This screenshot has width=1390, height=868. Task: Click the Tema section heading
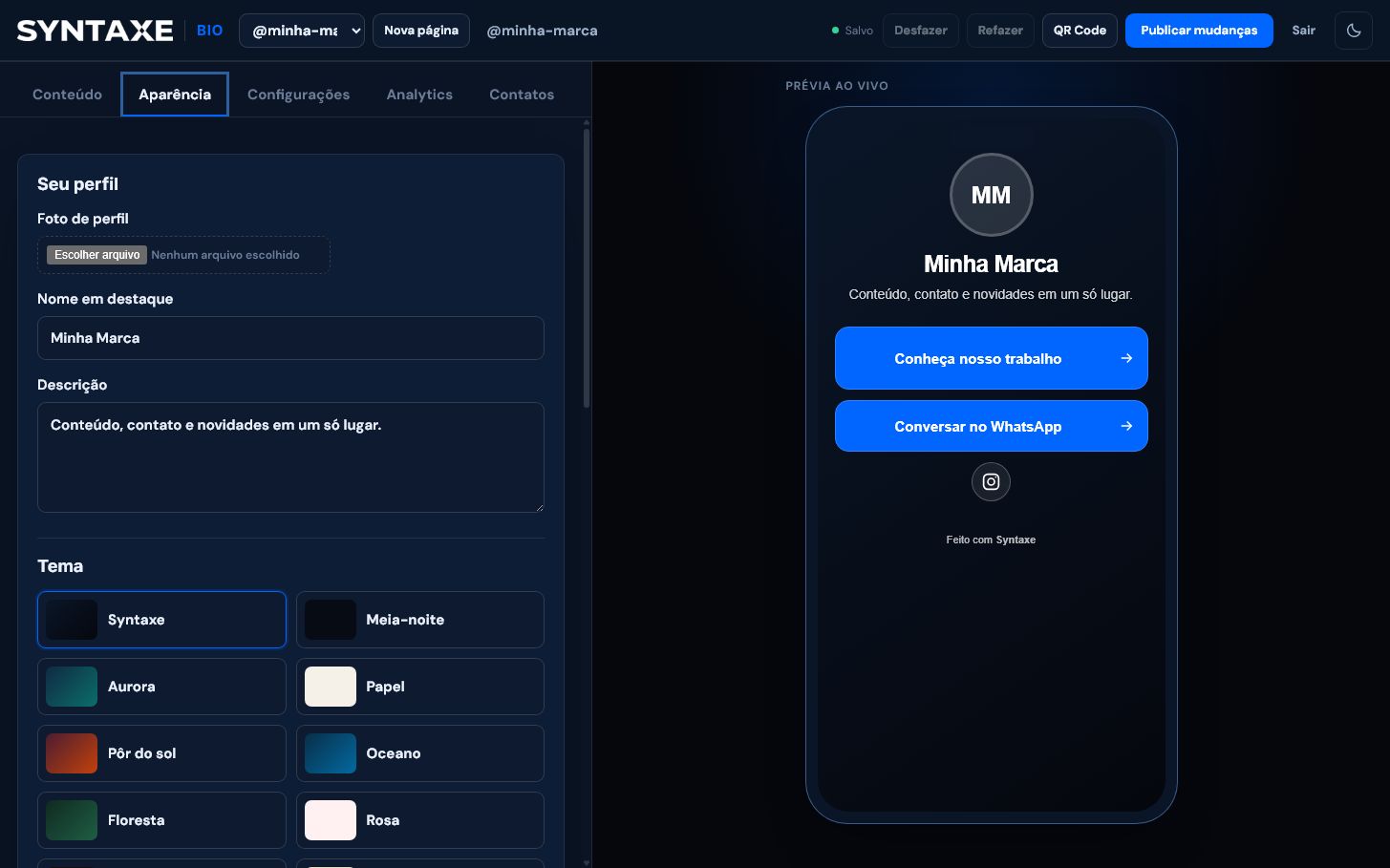pos(60,566)
